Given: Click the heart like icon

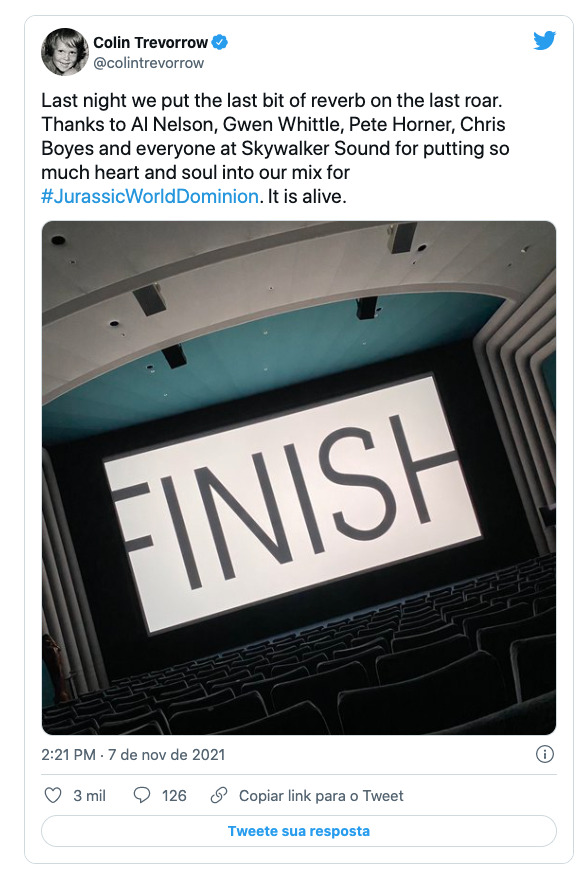Looking at the screenshot, I should pyautogui.click(x=53, y=796).
